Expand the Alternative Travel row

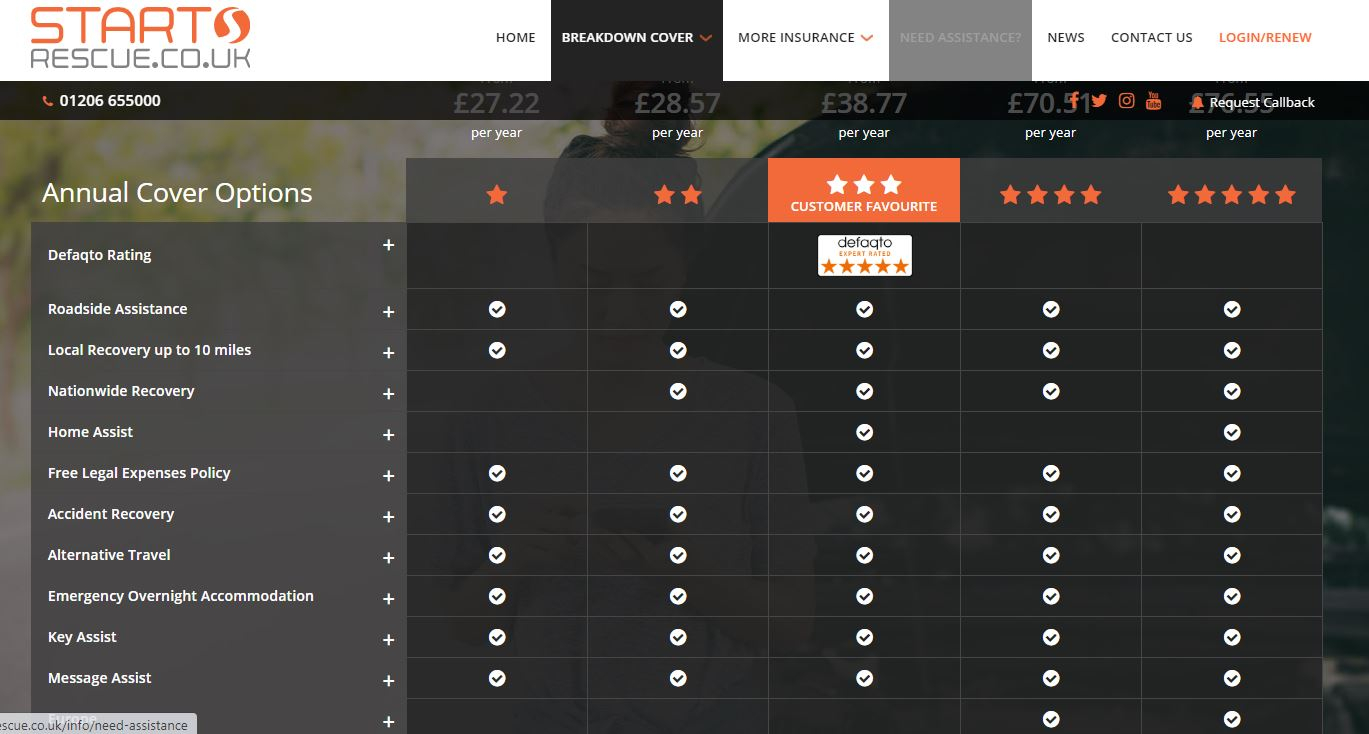388,558
